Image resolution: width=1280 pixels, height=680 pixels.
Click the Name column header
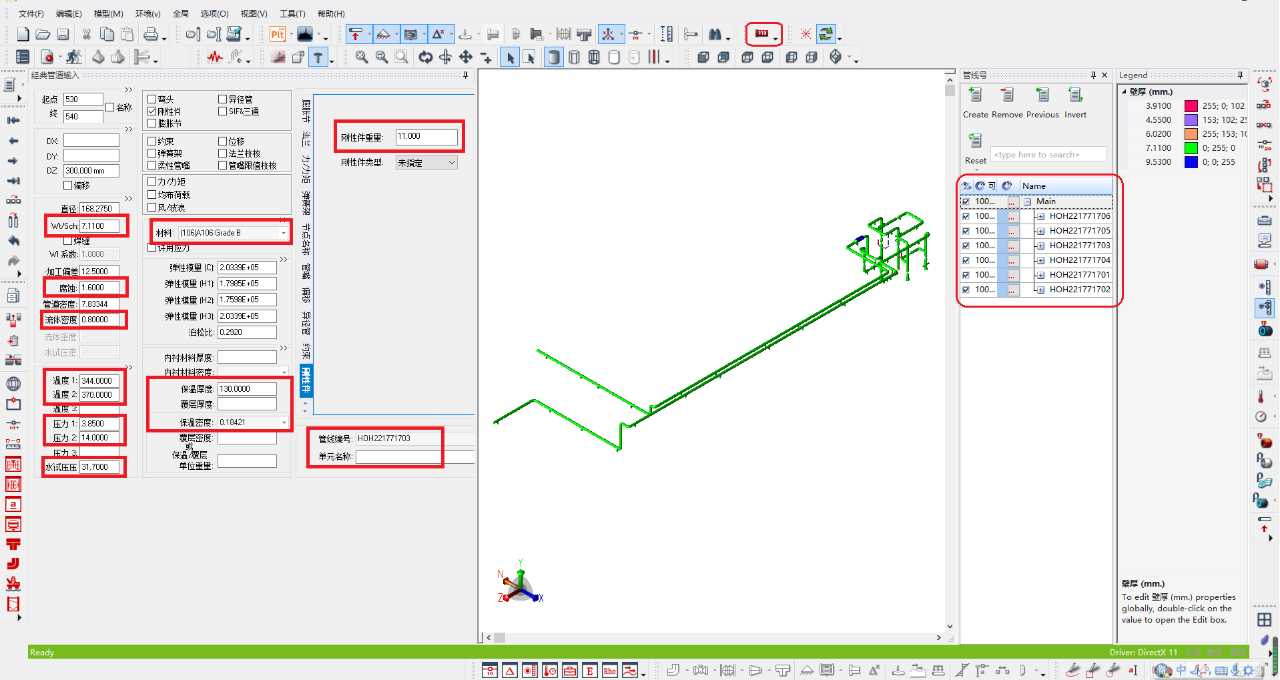(1065, 186)
